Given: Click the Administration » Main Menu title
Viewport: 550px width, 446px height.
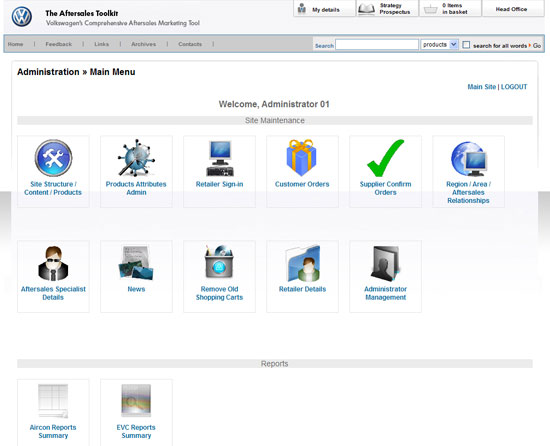Looking at the screenshot, I should coord(76,72).
